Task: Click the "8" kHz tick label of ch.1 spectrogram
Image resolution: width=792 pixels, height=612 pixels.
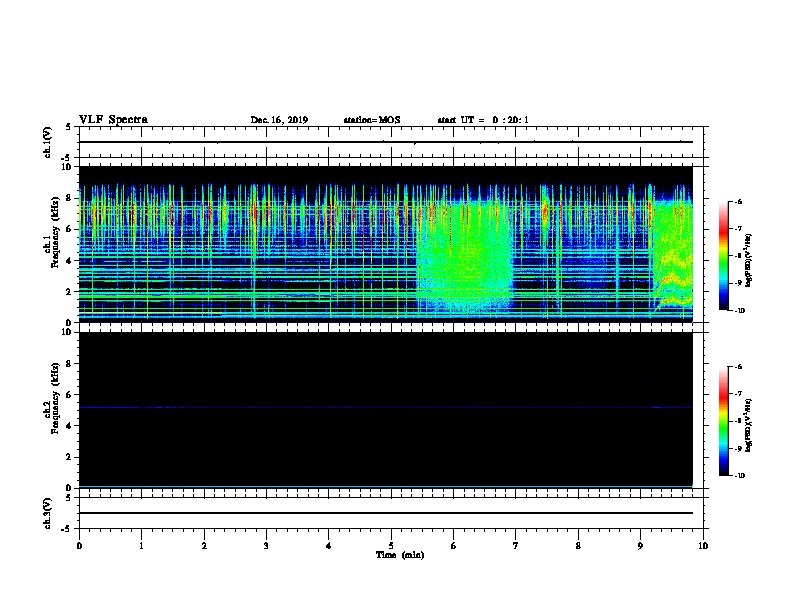Action: click(x=69, y=198)
